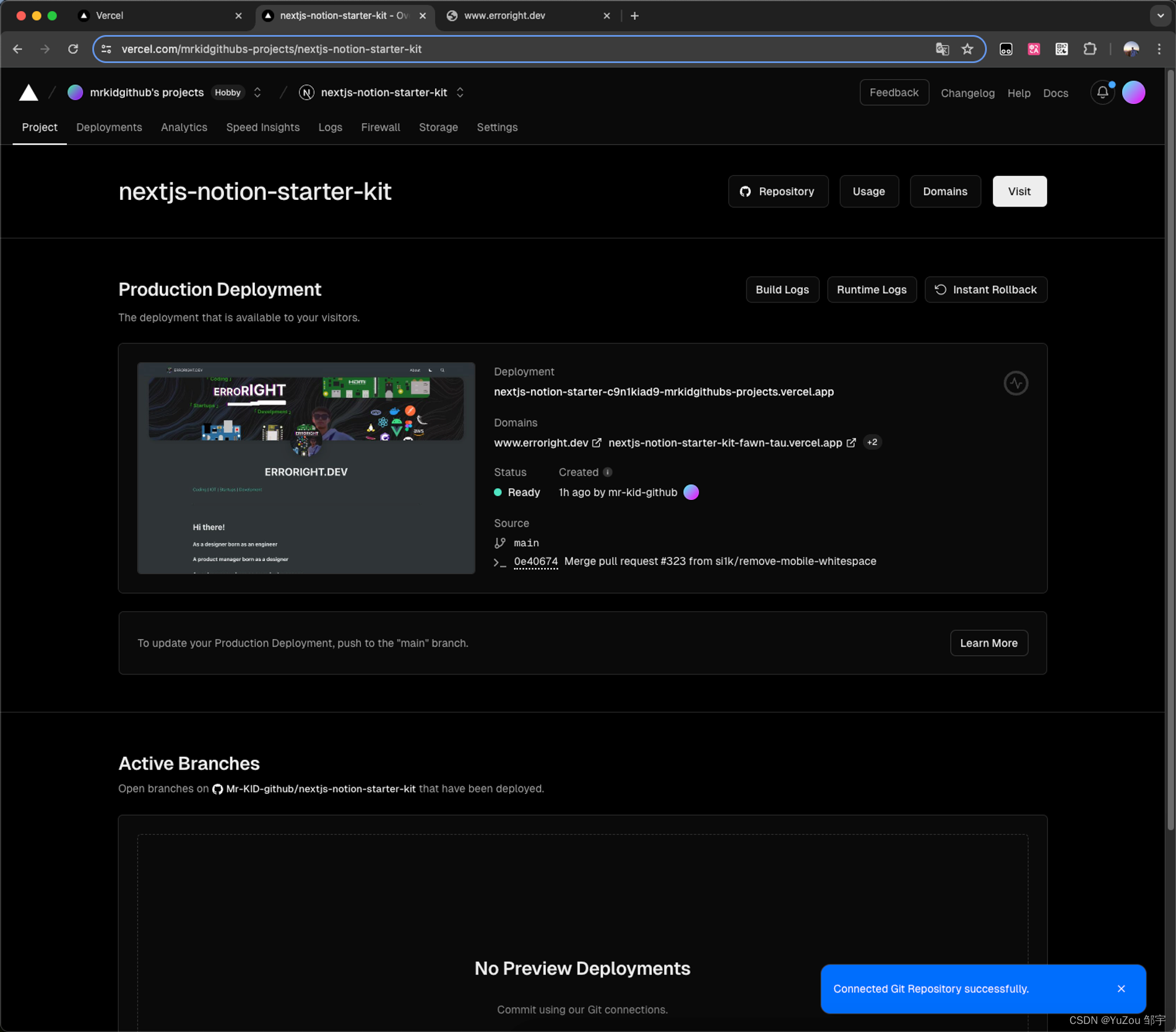Image resolution: width=1176 pixels, height=1032 pixels.
Task: Click the Repository button
Action: point(778,192)
